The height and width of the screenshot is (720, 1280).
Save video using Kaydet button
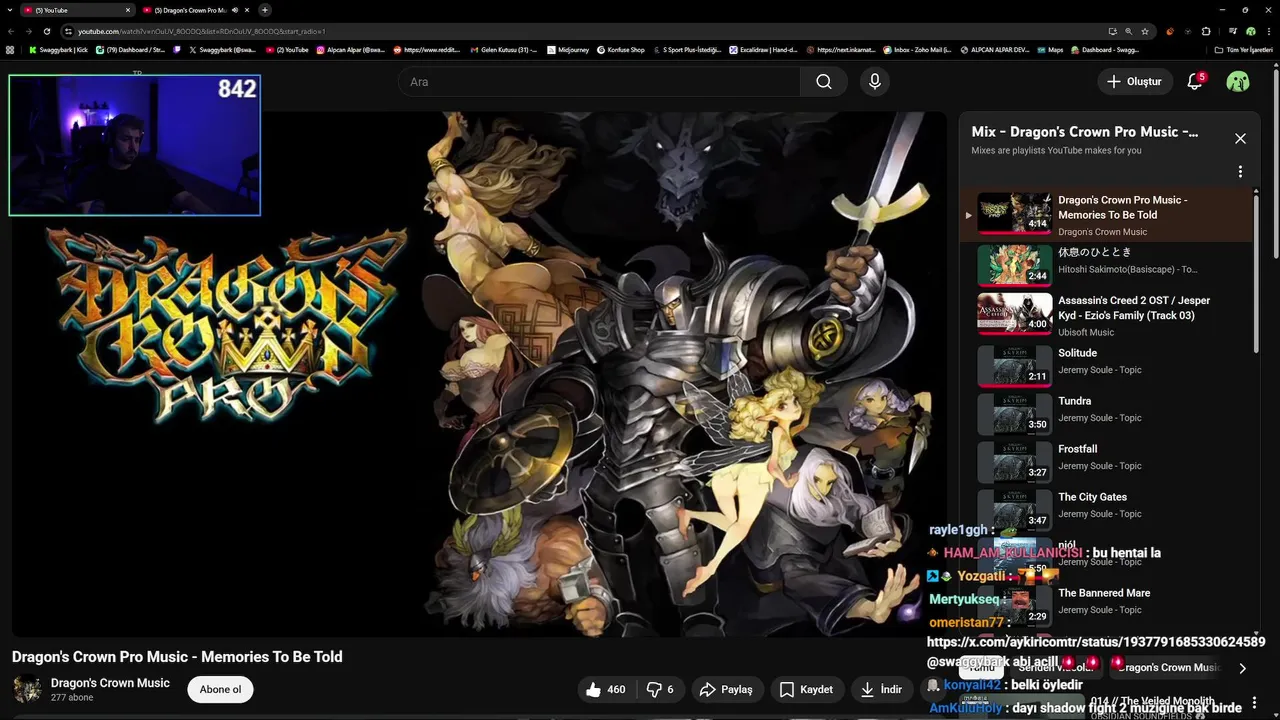click(806, 689)
